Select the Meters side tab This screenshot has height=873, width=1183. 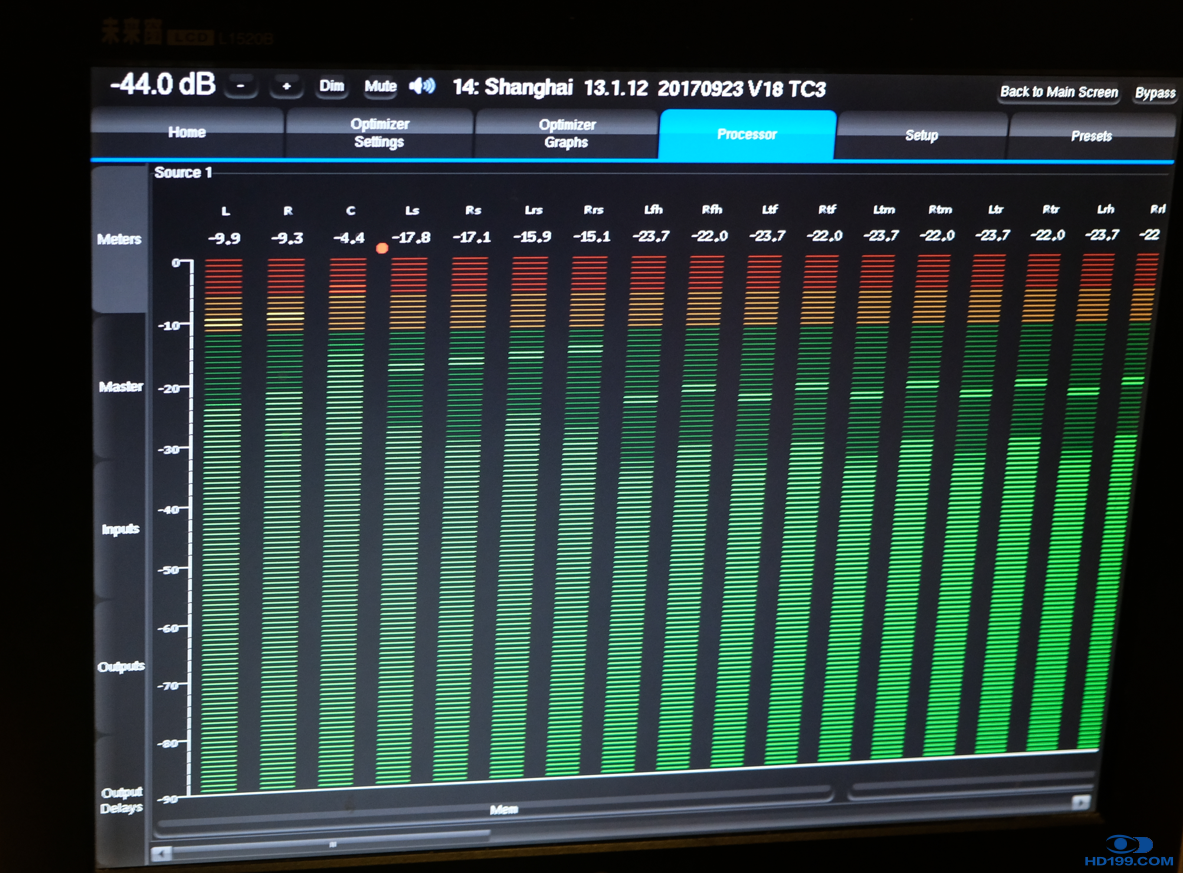(x=119, y=240)
